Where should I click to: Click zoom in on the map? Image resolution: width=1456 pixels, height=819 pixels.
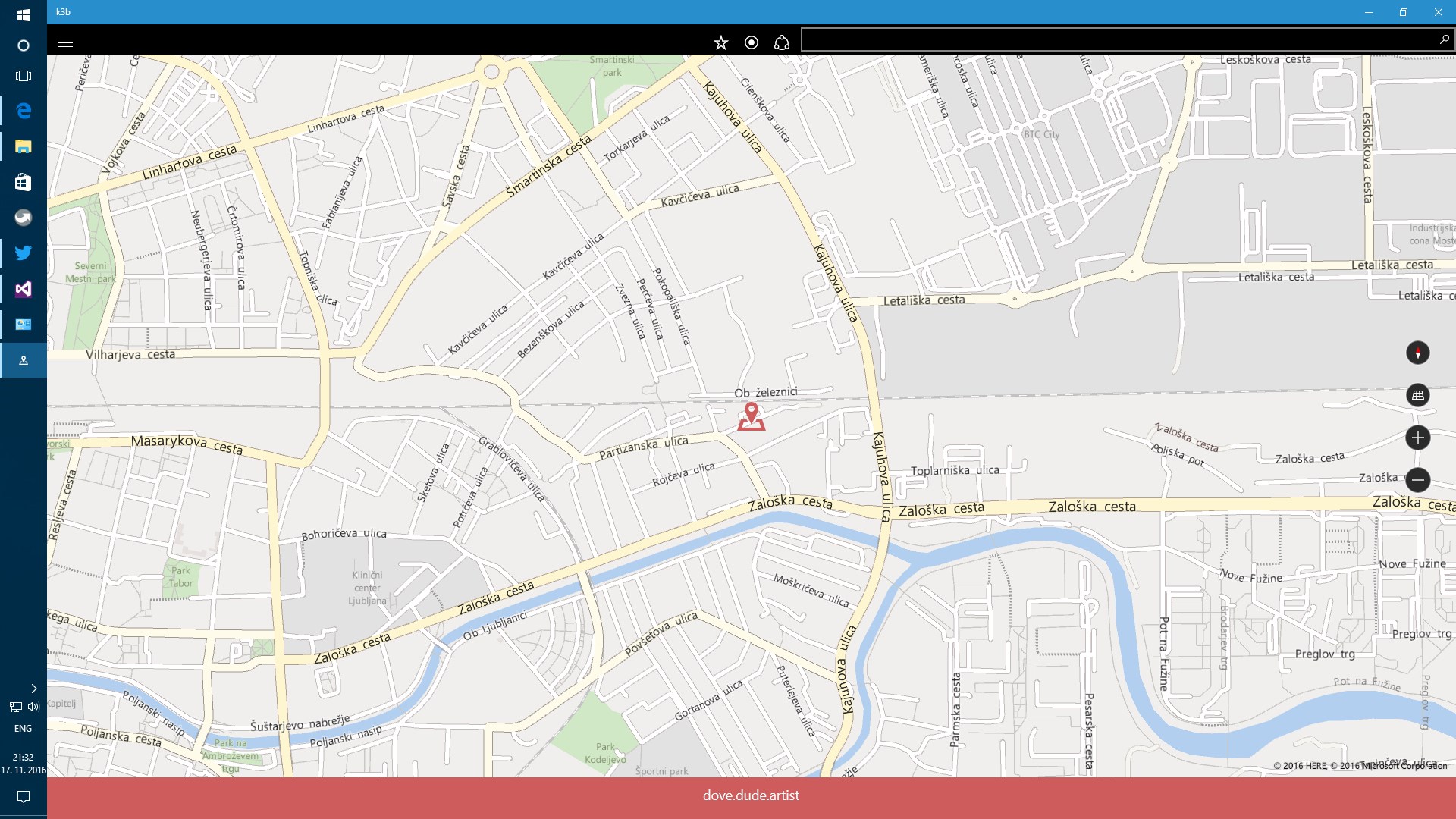(1417, 438)
